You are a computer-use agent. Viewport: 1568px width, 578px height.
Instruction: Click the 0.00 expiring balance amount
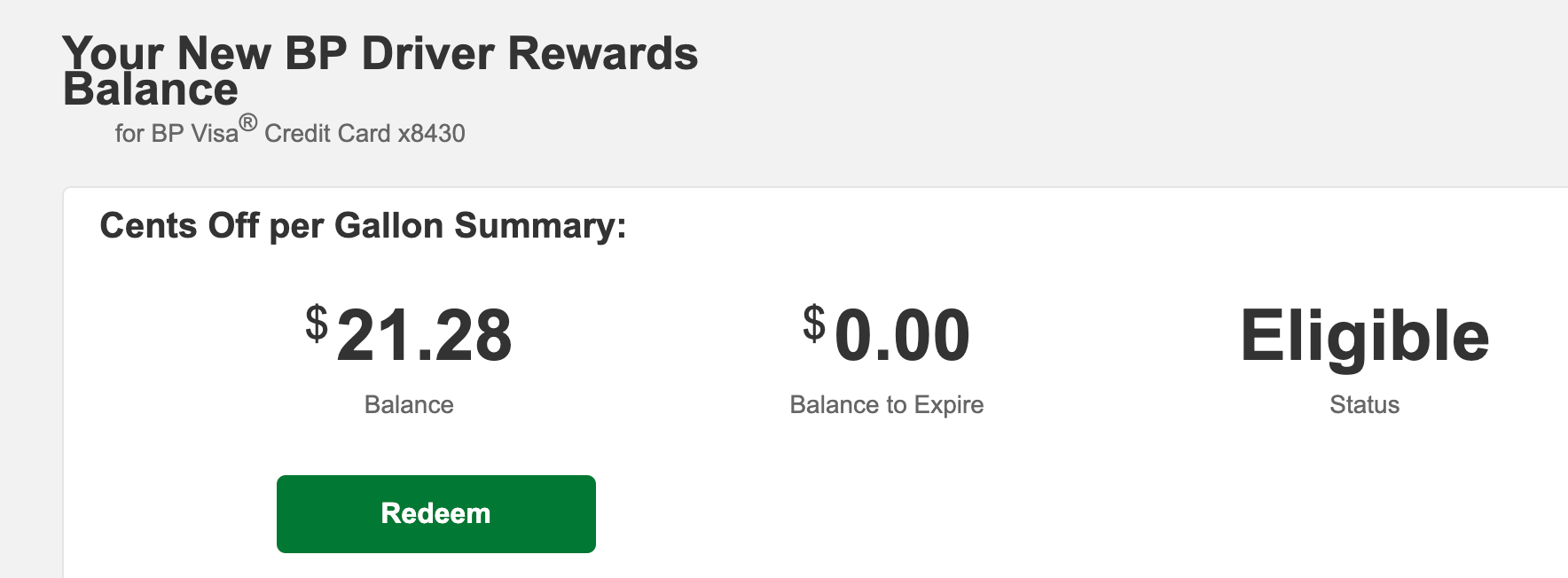click(902, 336)
